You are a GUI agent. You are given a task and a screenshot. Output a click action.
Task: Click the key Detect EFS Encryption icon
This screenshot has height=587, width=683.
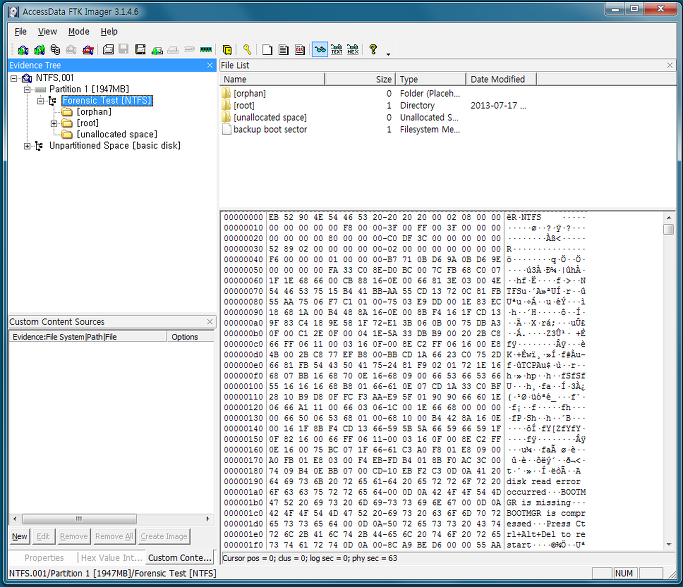(x=247, y=50)
